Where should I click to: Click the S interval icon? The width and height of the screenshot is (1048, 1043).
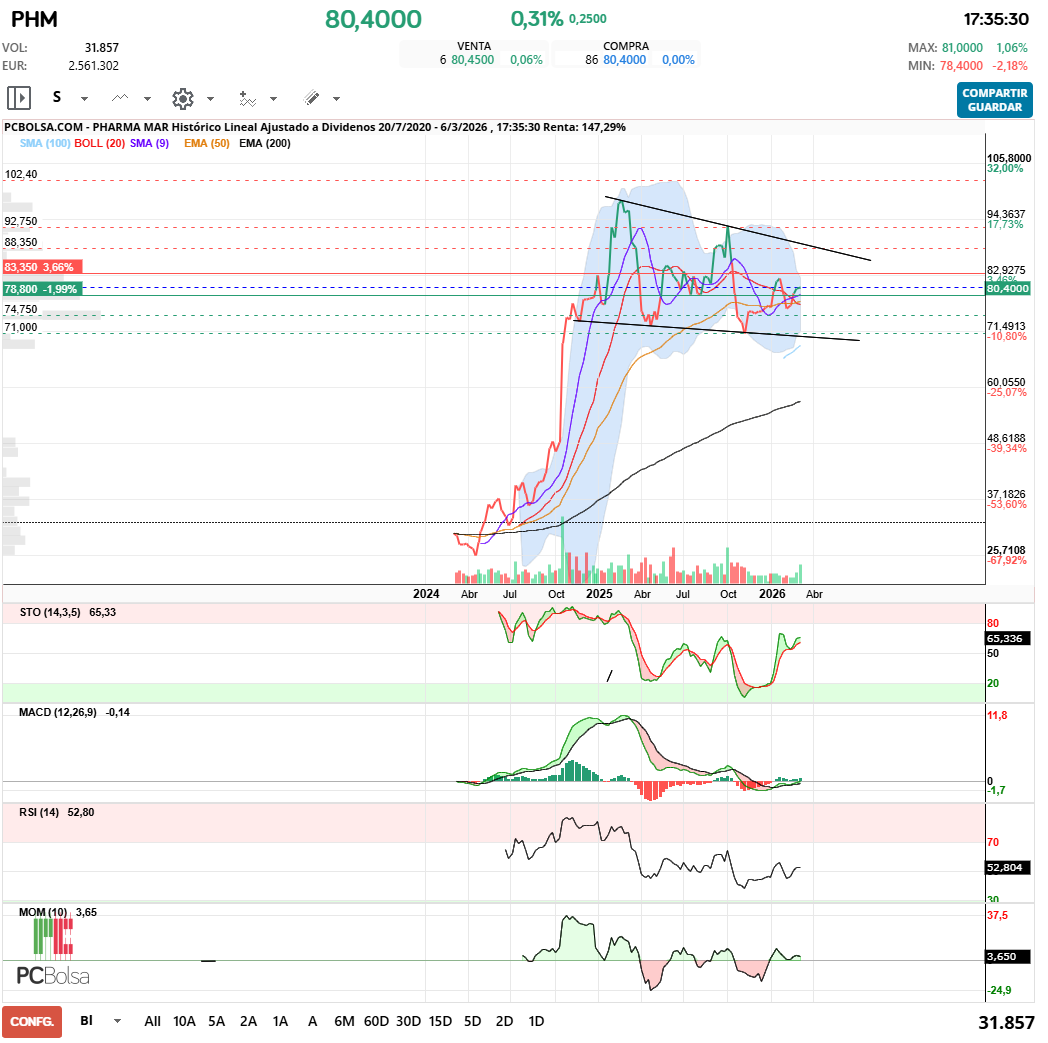[57, 98]
